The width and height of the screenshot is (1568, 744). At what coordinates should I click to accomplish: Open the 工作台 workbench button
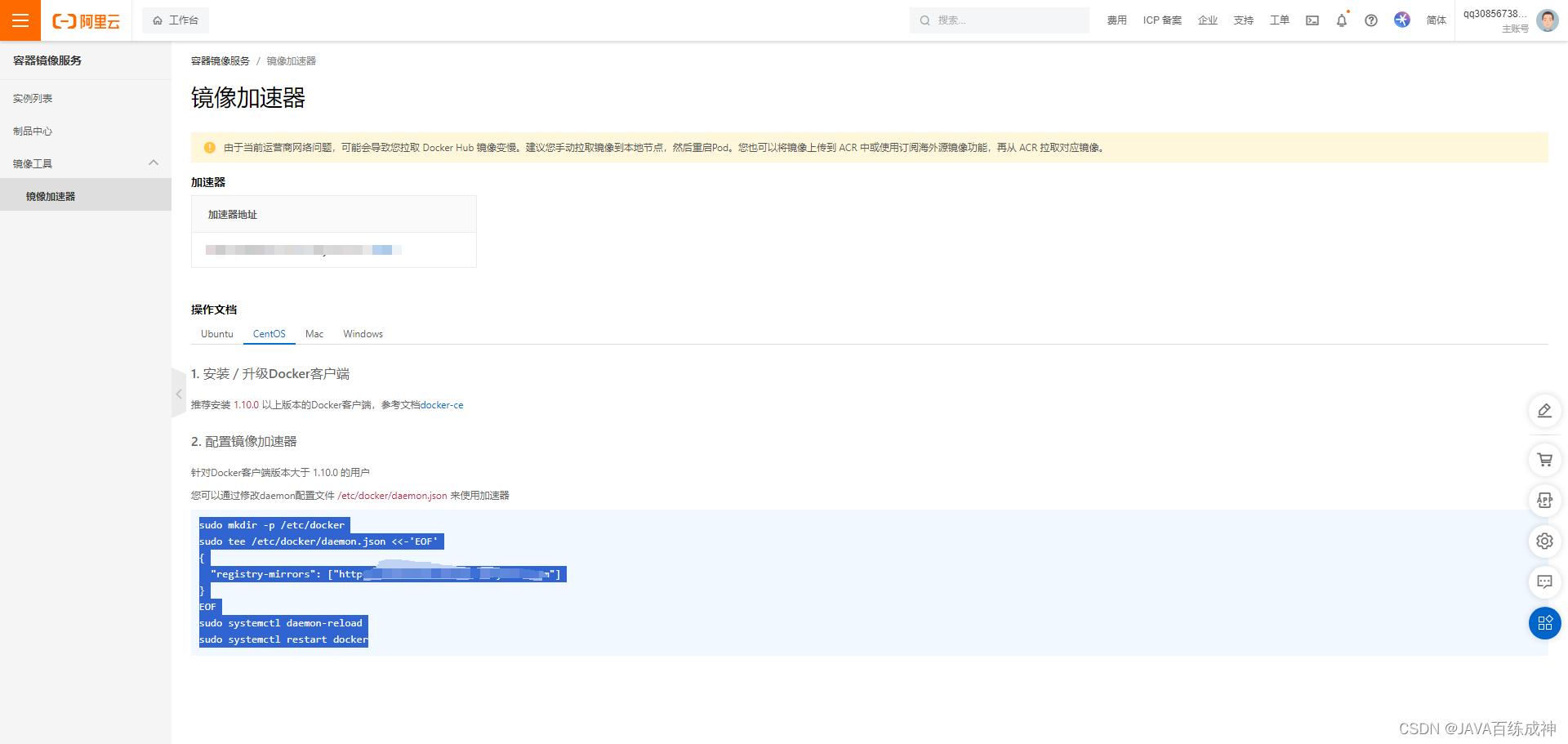tap(176, 20)
